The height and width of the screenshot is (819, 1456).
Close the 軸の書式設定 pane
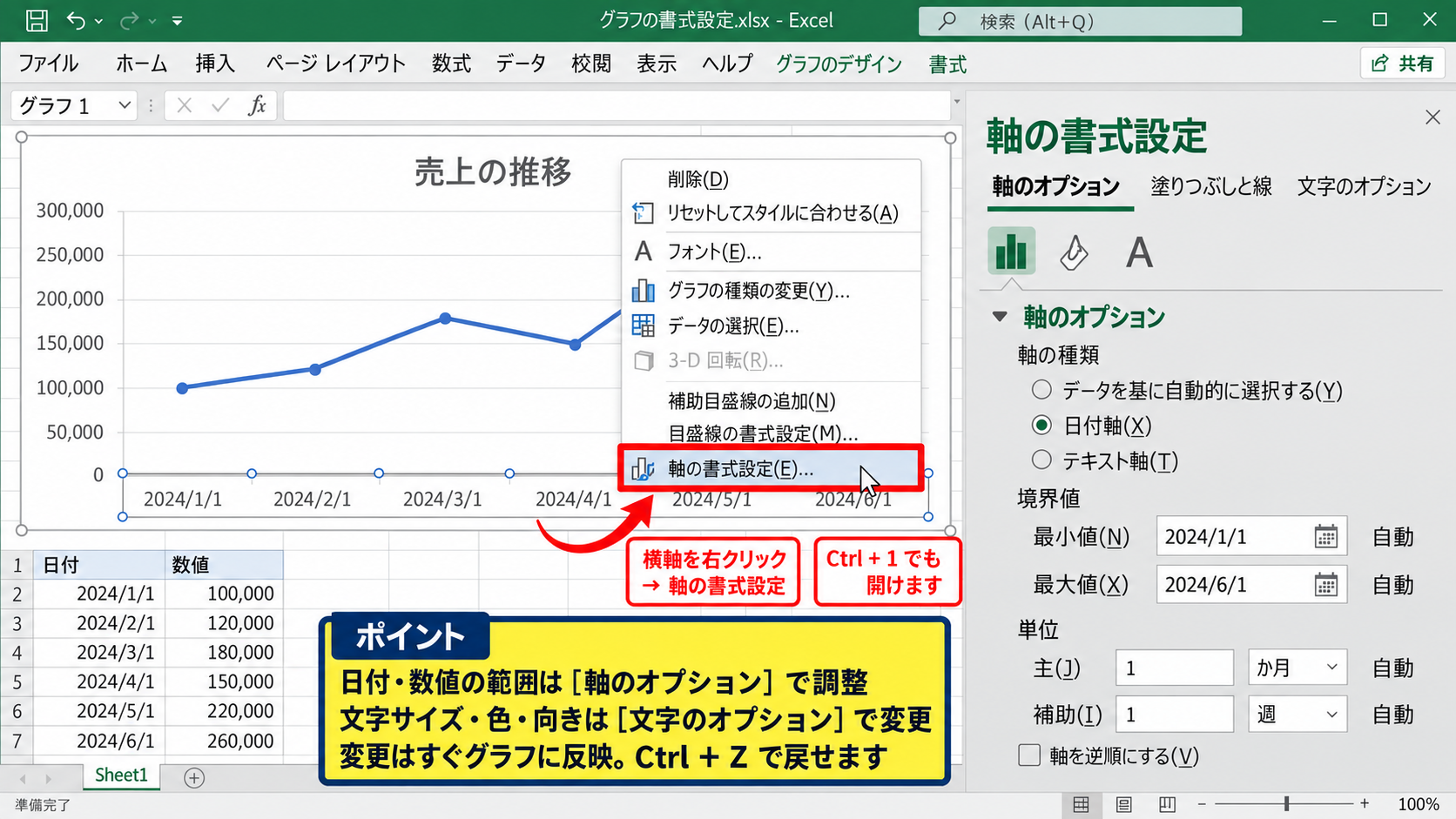[x=1432, y=117]
